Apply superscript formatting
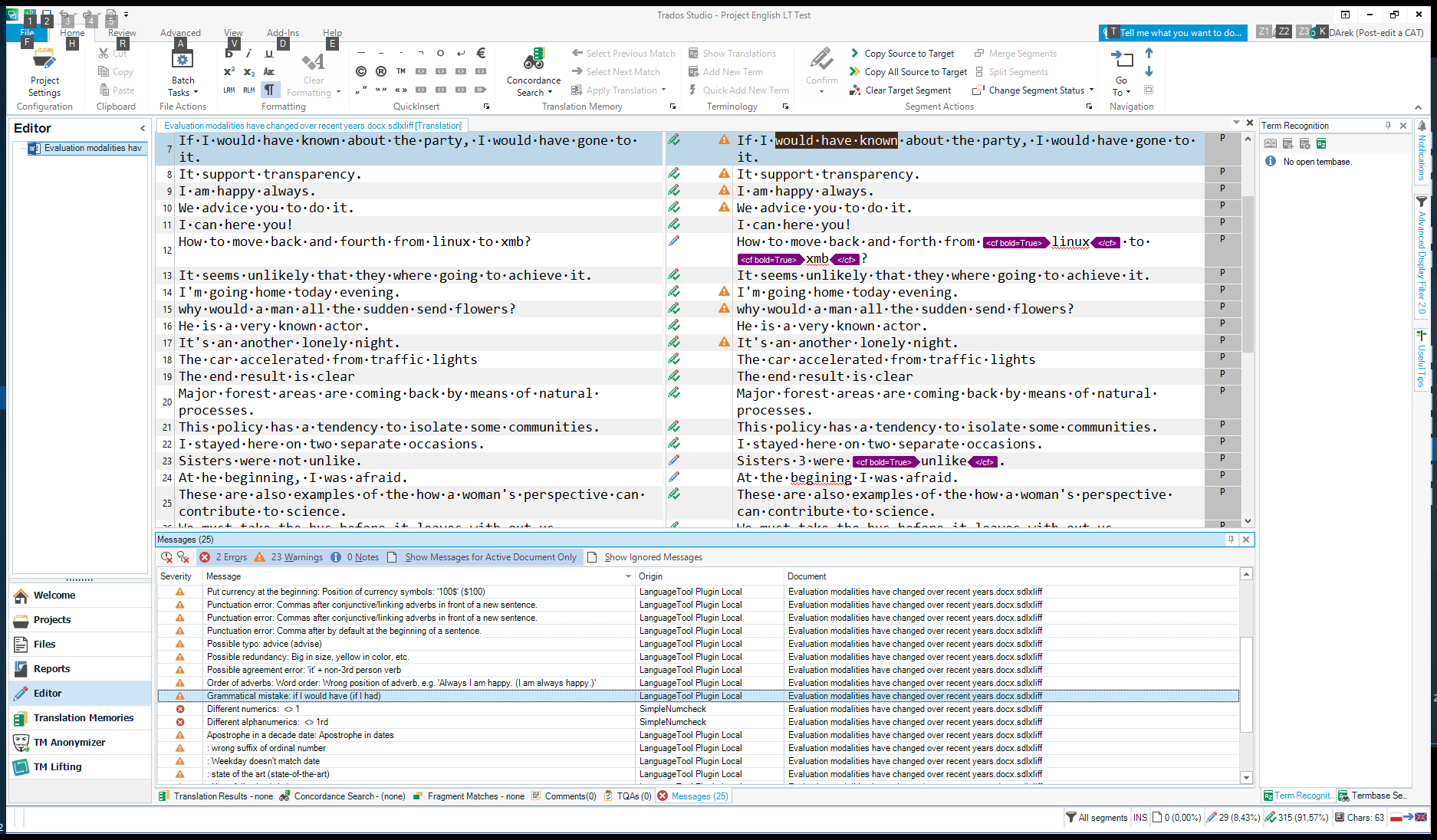 tap(229, 71)
